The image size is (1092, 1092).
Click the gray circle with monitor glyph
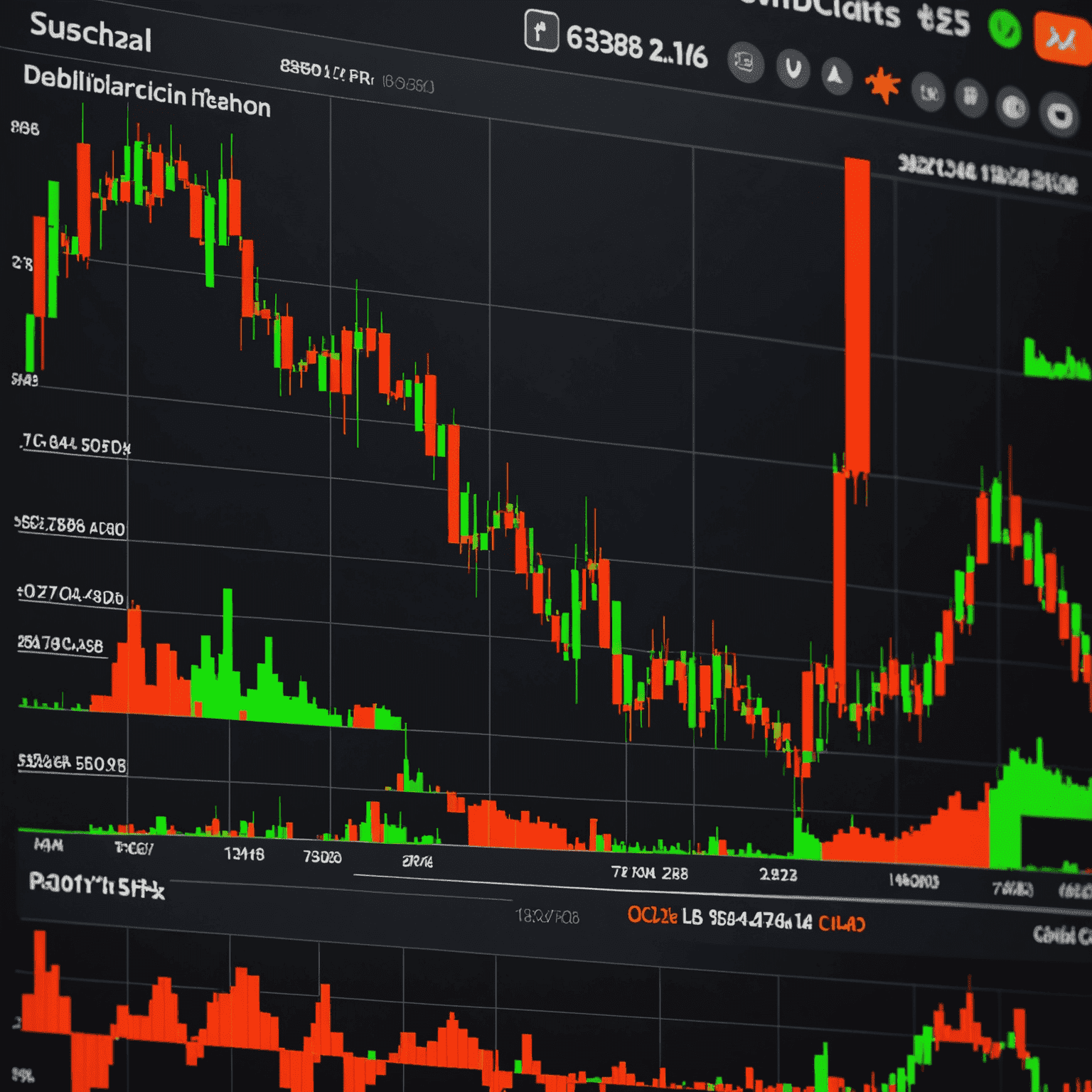[746, 63]
